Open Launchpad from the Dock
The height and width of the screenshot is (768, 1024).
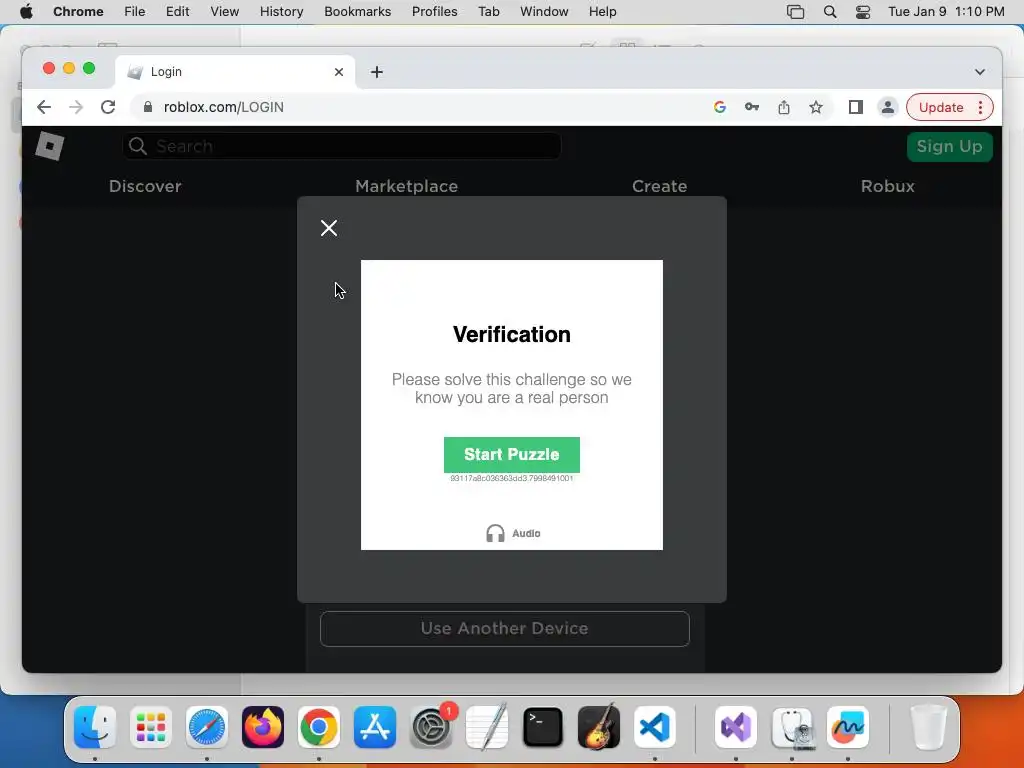(x=151, y=727)
